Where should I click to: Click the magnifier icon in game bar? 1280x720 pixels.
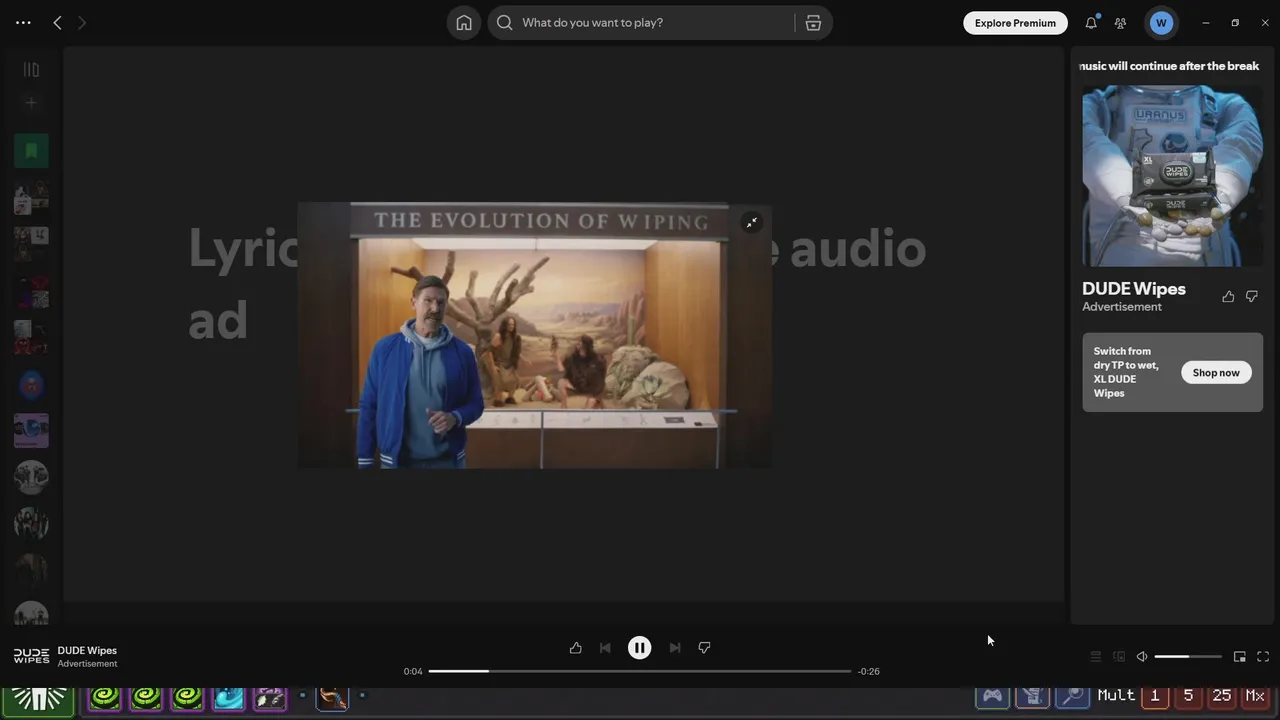point(1072,696)
